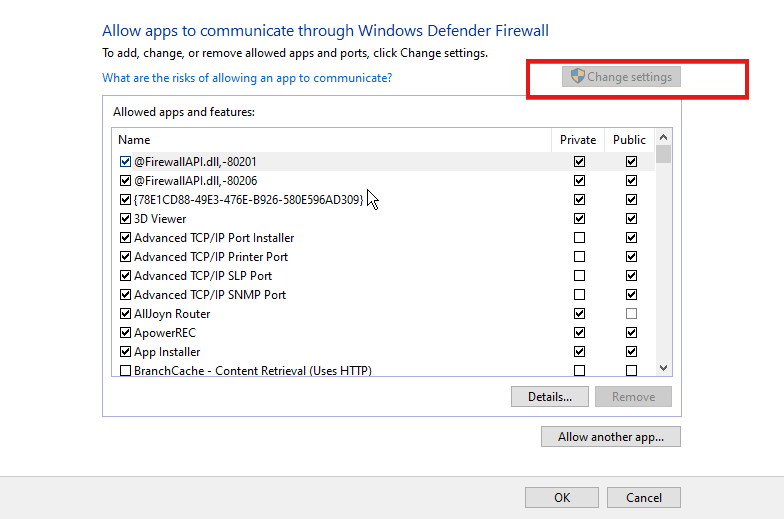
Task: Select the Advanced TCP/IP SLP Port row
Action: tap(384, 276)
